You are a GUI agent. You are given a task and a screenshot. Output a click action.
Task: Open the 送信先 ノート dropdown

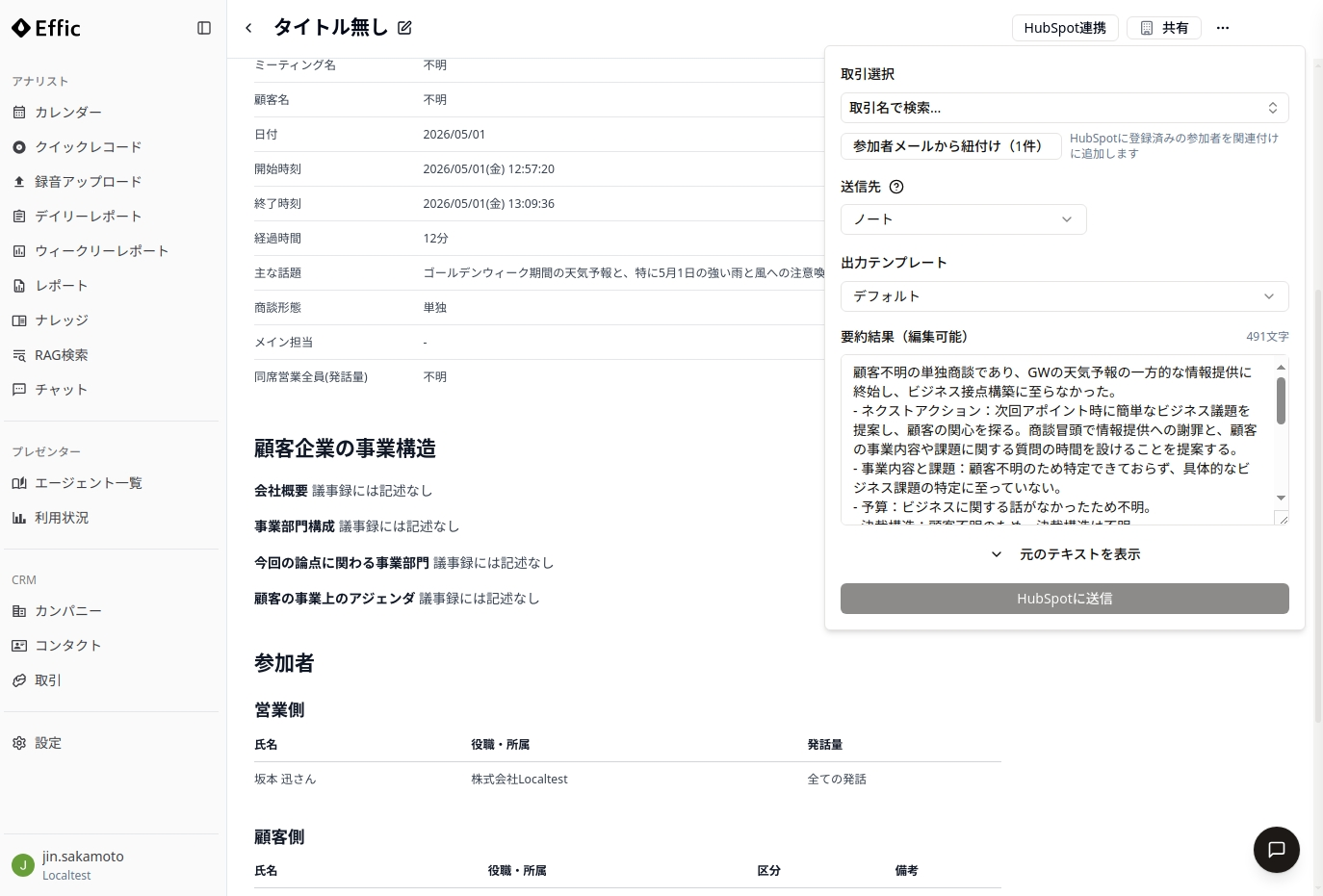coord(963,219)
